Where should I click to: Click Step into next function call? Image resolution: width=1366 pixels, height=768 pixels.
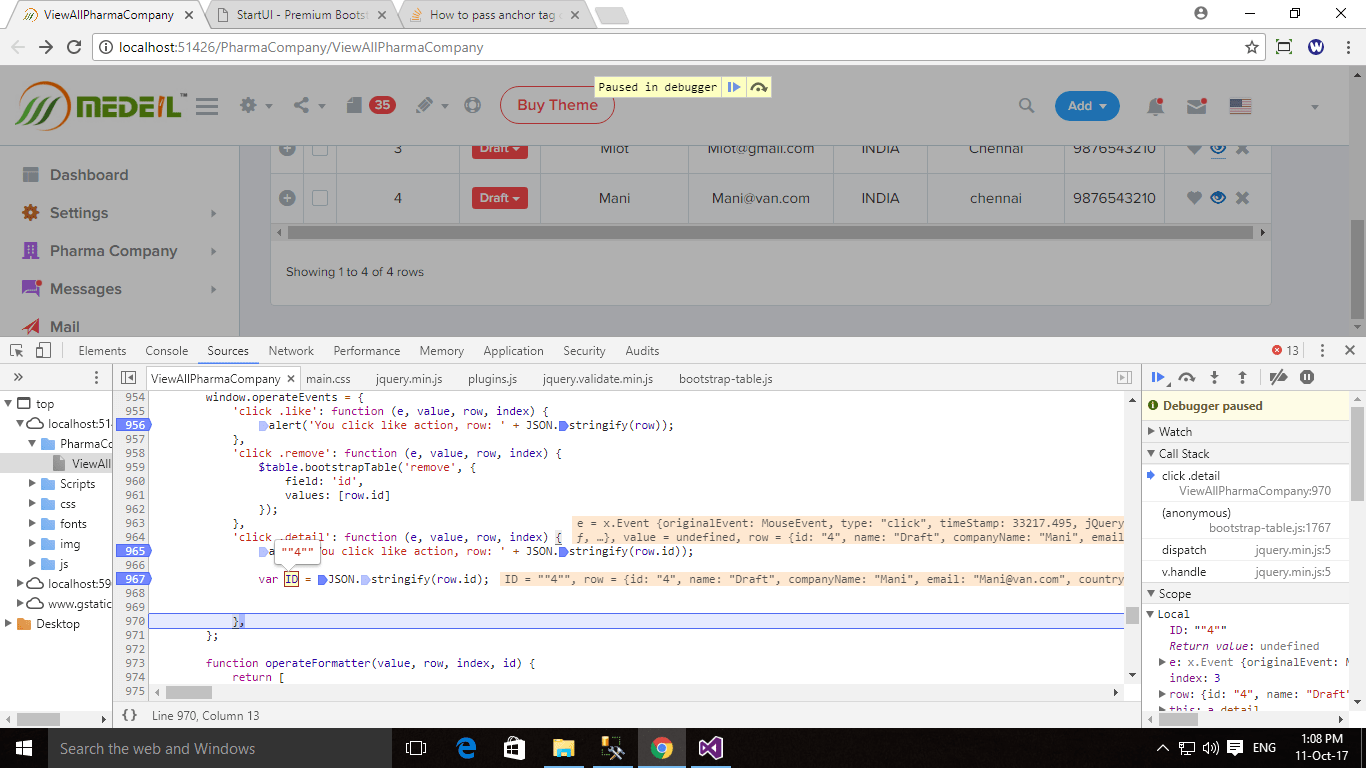[1214, 377]
